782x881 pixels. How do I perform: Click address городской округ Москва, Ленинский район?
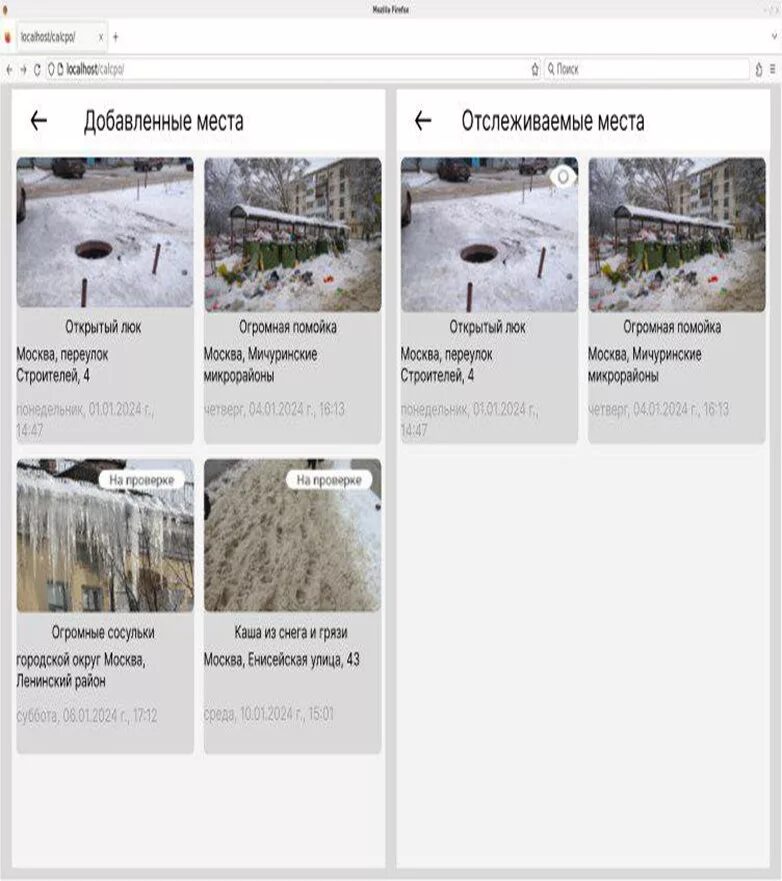click(81, 670)
